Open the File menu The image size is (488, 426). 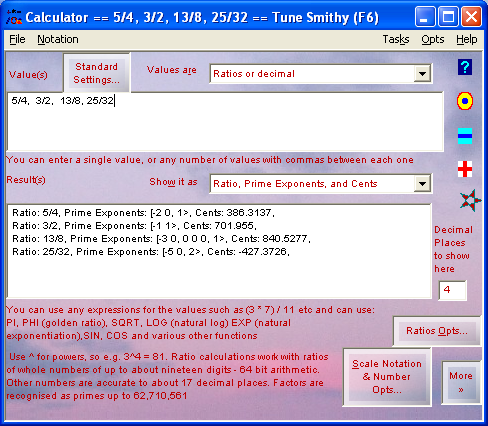[x=17, y=39]
